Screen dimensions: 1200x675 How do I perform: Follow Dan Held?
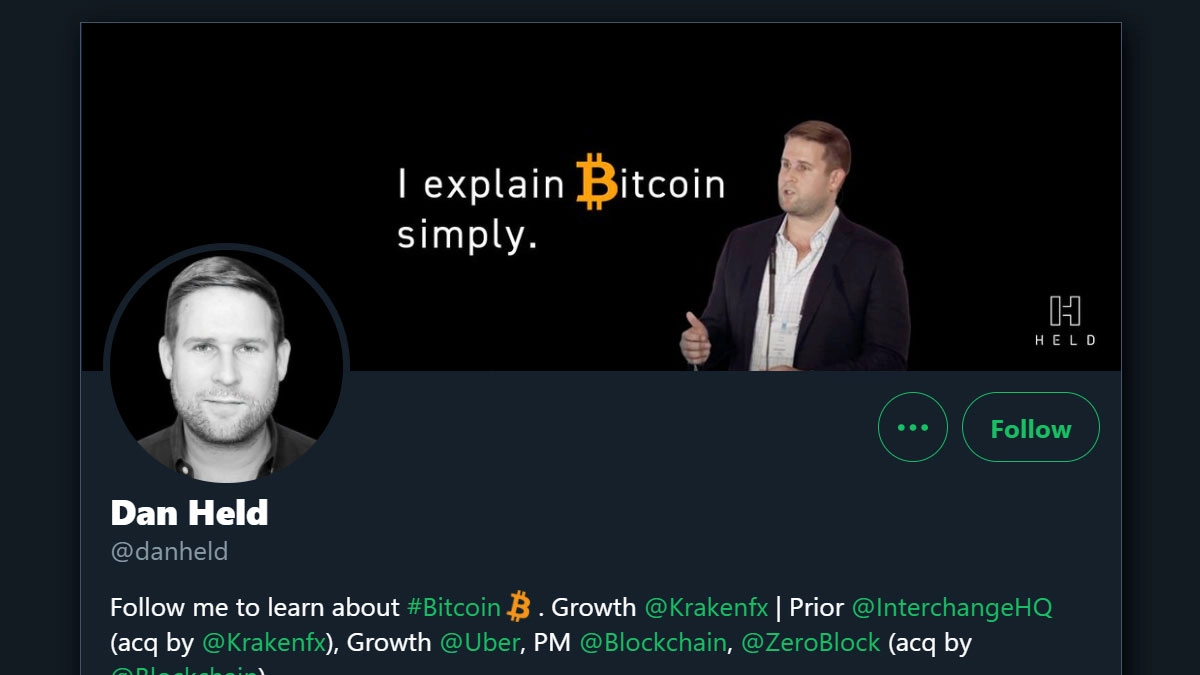1031,427
